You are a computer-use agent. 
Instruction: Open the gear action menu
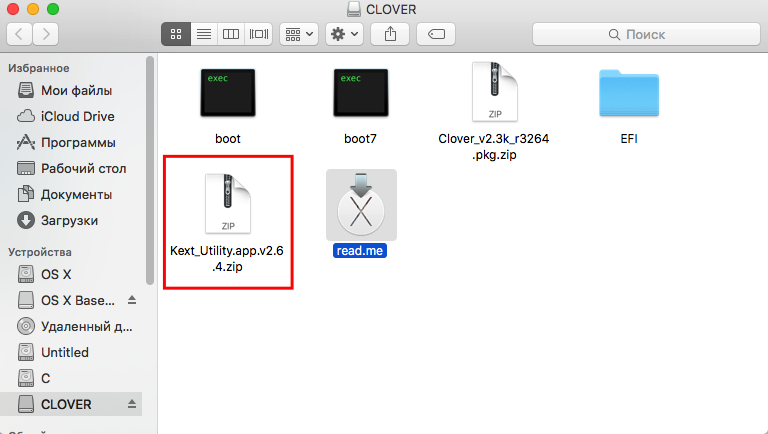coord(344,34)
